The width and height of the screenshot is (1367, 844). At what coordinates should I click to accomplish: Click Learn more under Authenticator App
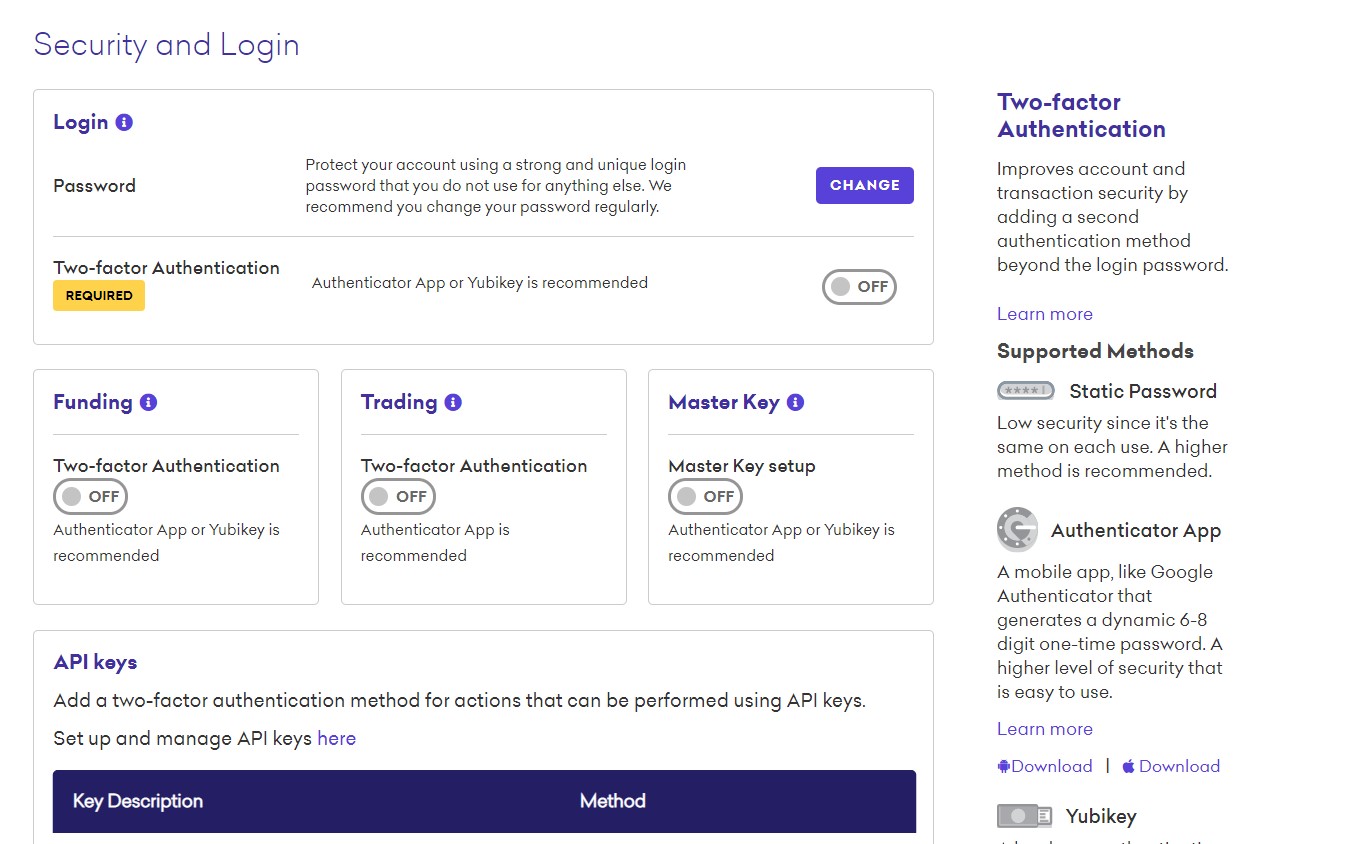click(x=1044, y=728)
